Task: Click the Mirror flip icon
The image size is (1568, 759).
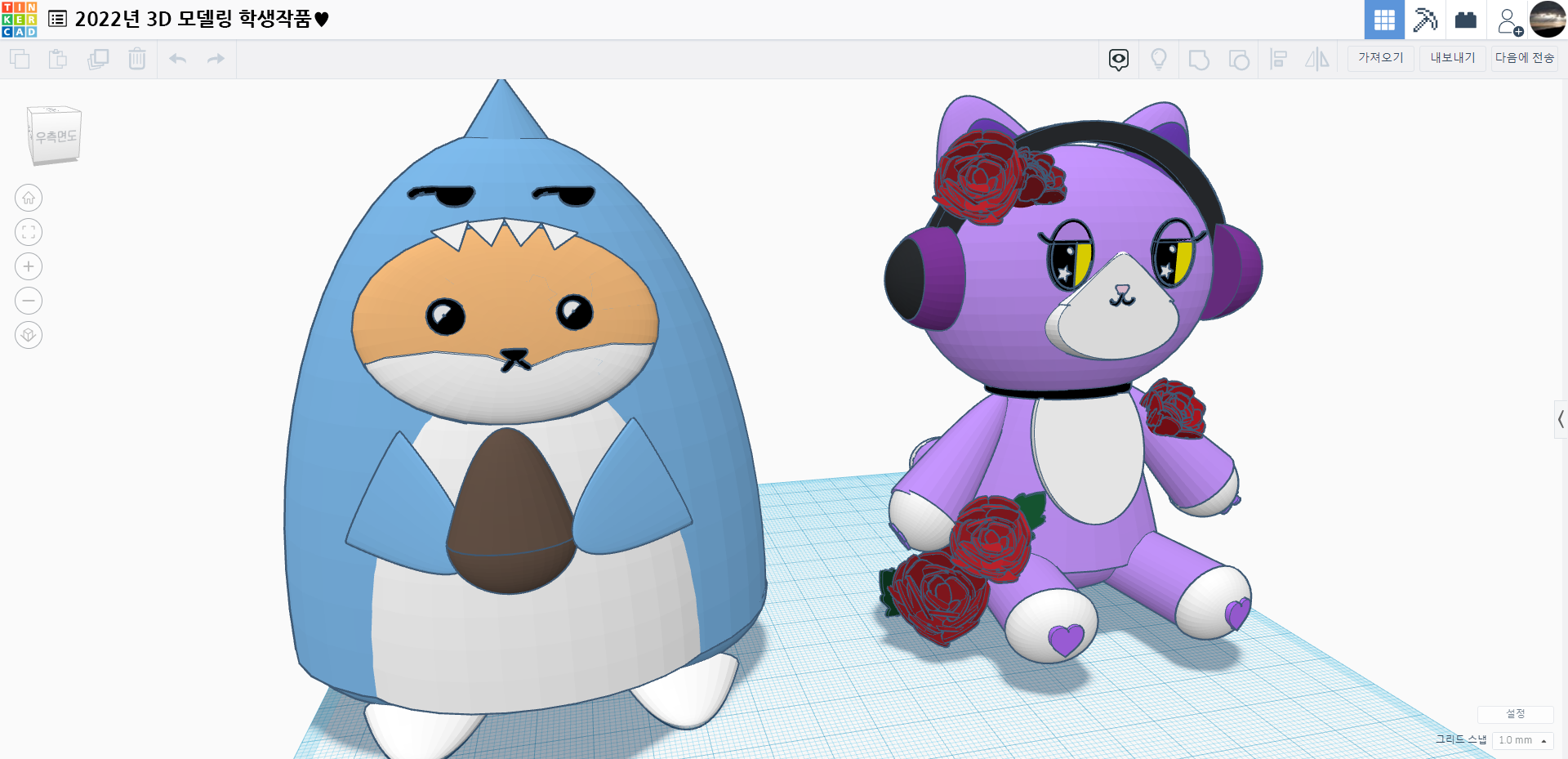Action: point(1317,60)
